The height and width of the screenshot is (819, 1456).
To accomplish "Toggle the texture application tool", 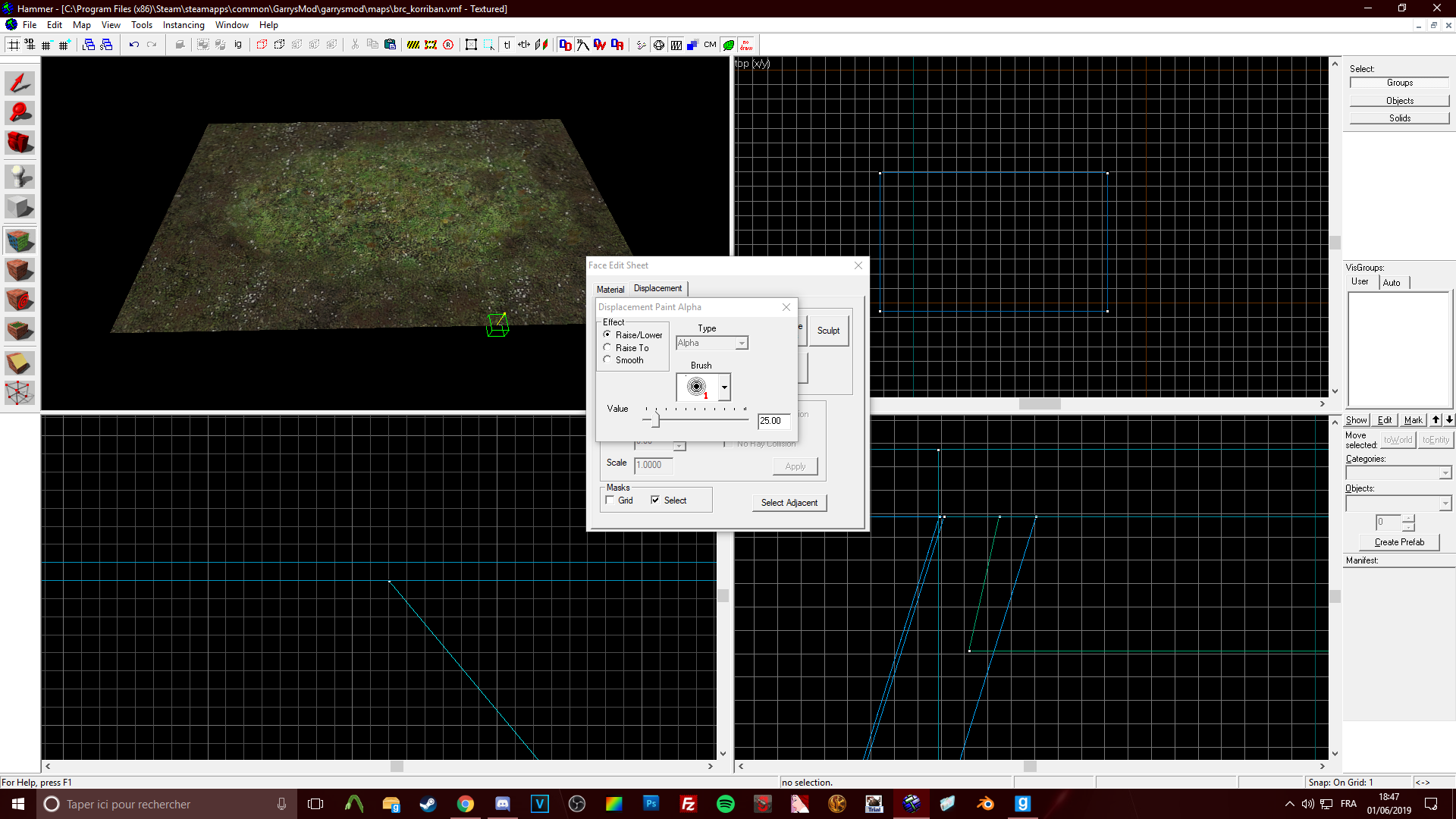I will 20,241.
